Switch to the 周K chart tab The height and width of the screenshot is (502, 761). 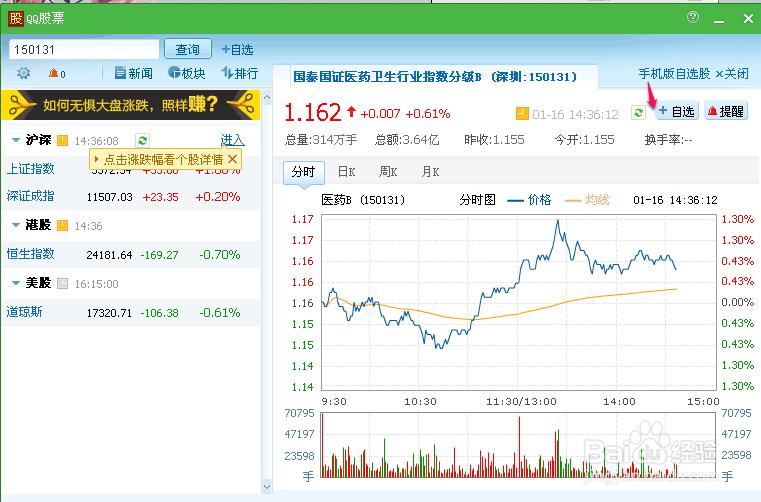point(388,172)
